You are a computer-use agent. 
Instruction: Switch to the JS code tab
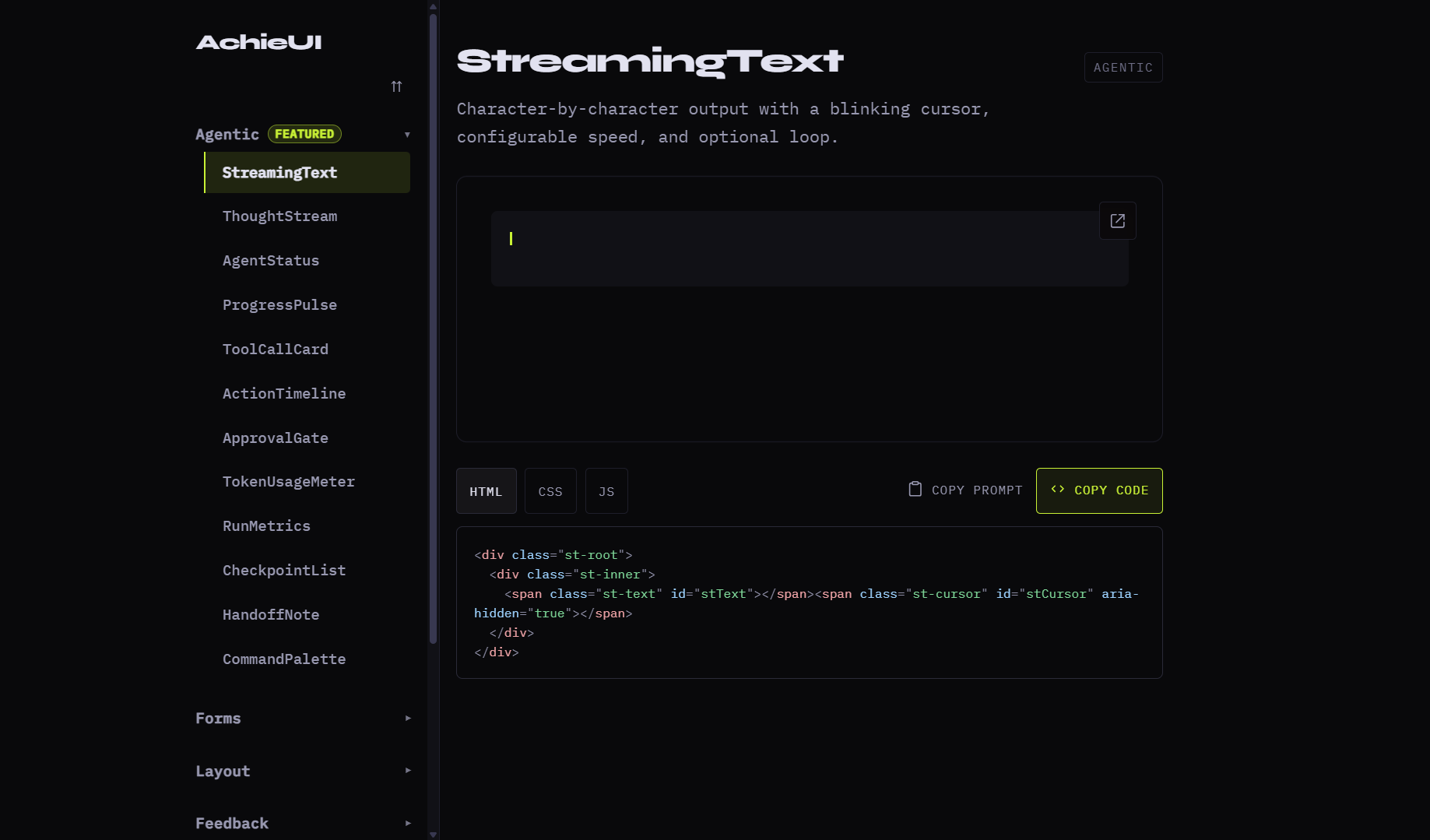606,491
